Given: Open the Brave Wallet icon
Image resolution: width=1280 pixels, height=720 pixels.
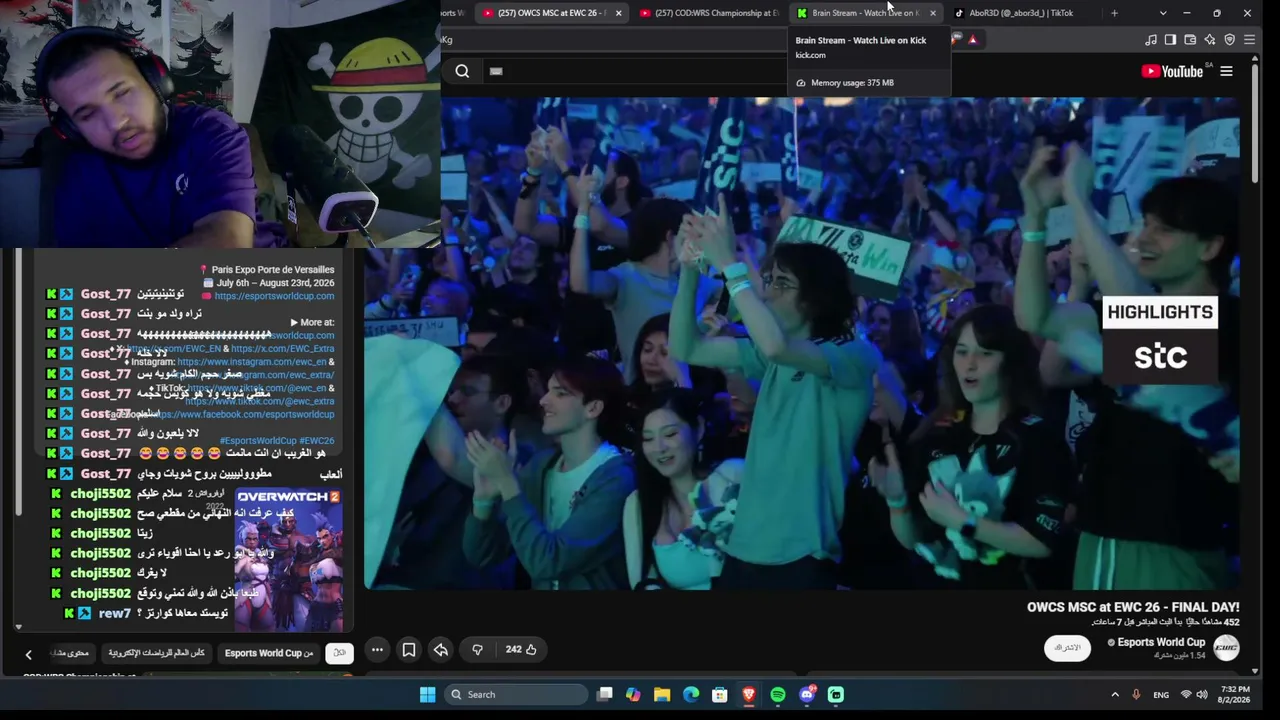Looking at the screenshot, I should pyautogui.click(x=1190, y=40).
